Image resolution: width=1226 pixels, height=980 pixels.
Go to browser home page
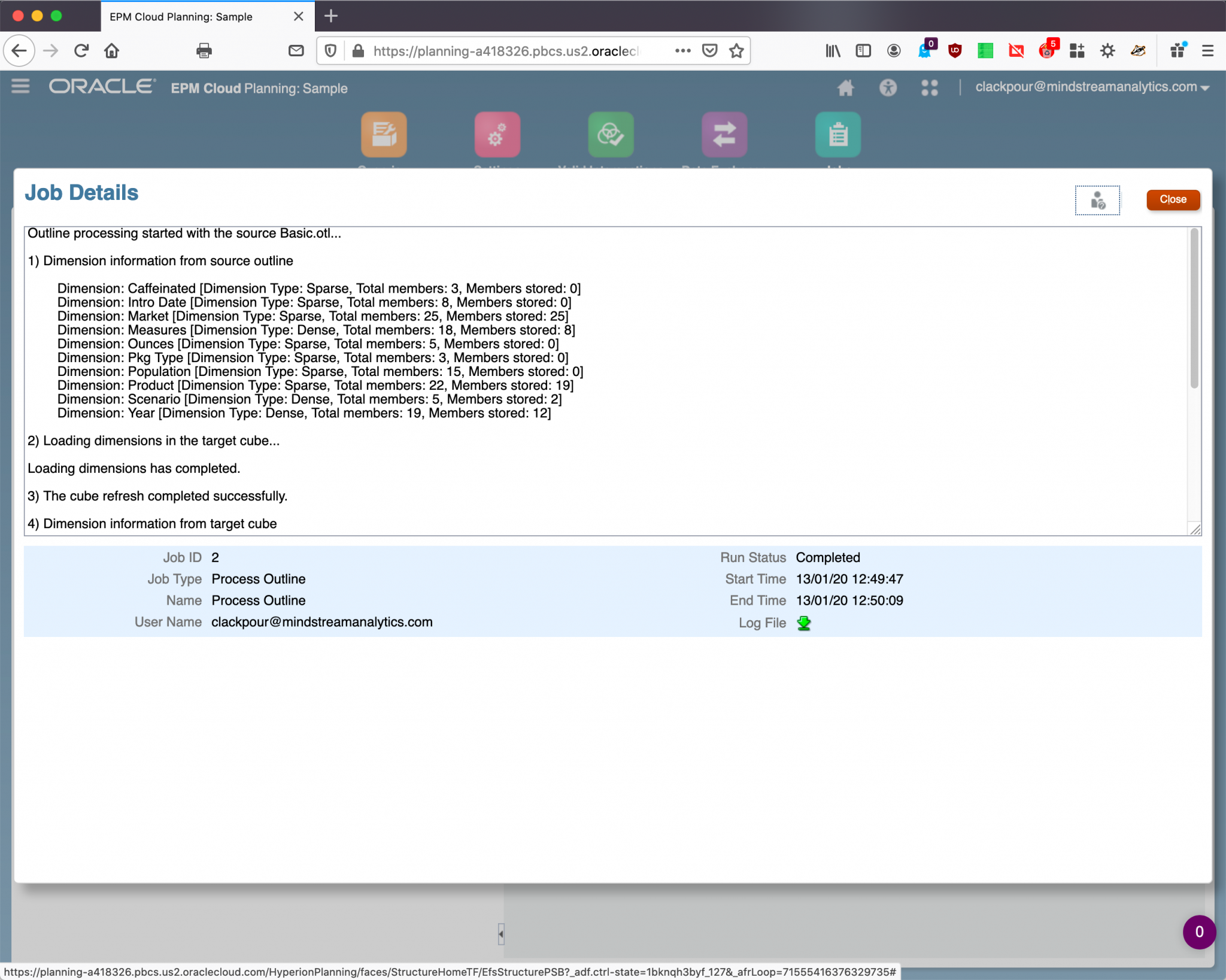point(111,51)
